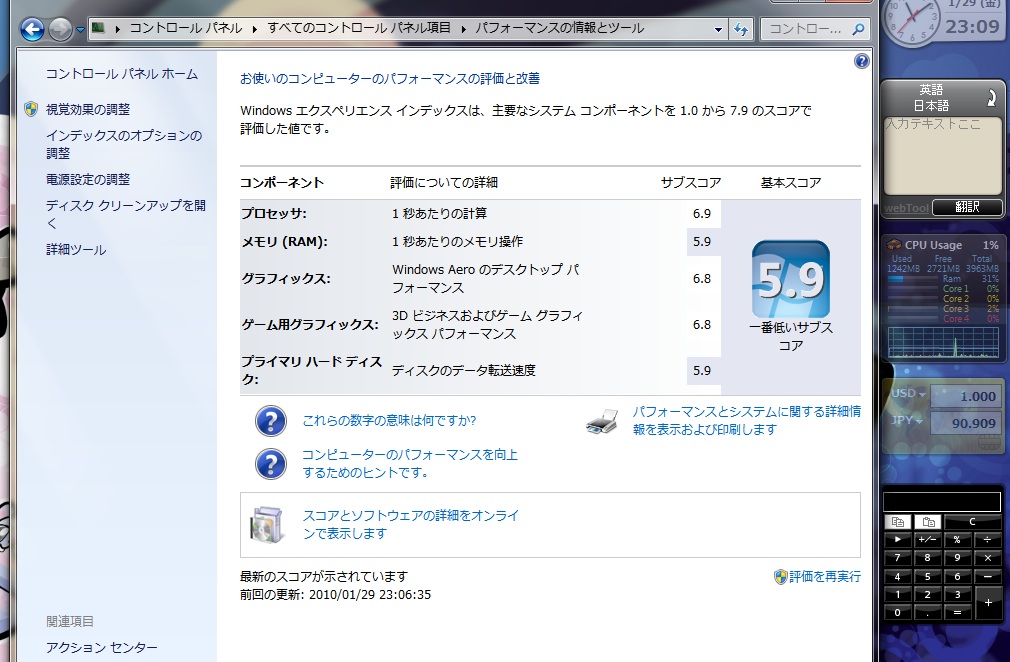Click the 翻訳 translate button
Viewport: 1010px width, 662px height.
click(967, 207)
